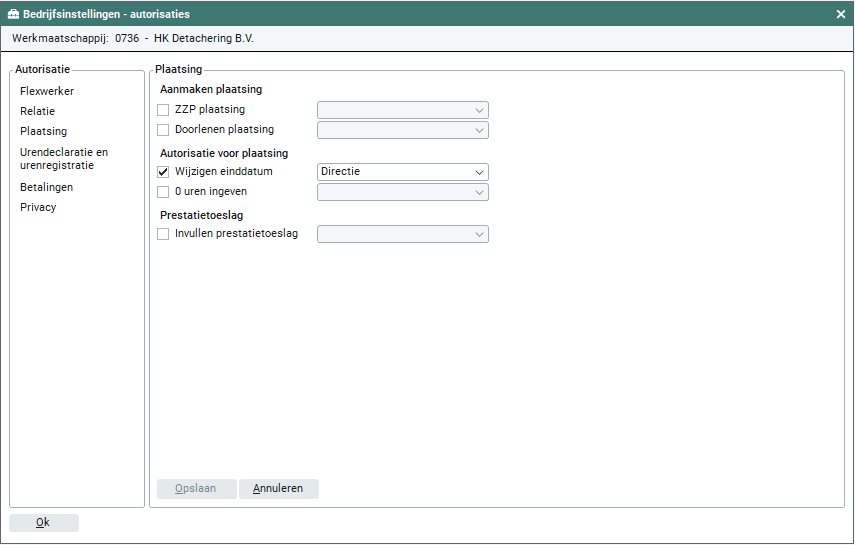The height and width of the screenshot is (545, 855).
Task: Click the briefcase icon in title bar
Action: (13, 14)
